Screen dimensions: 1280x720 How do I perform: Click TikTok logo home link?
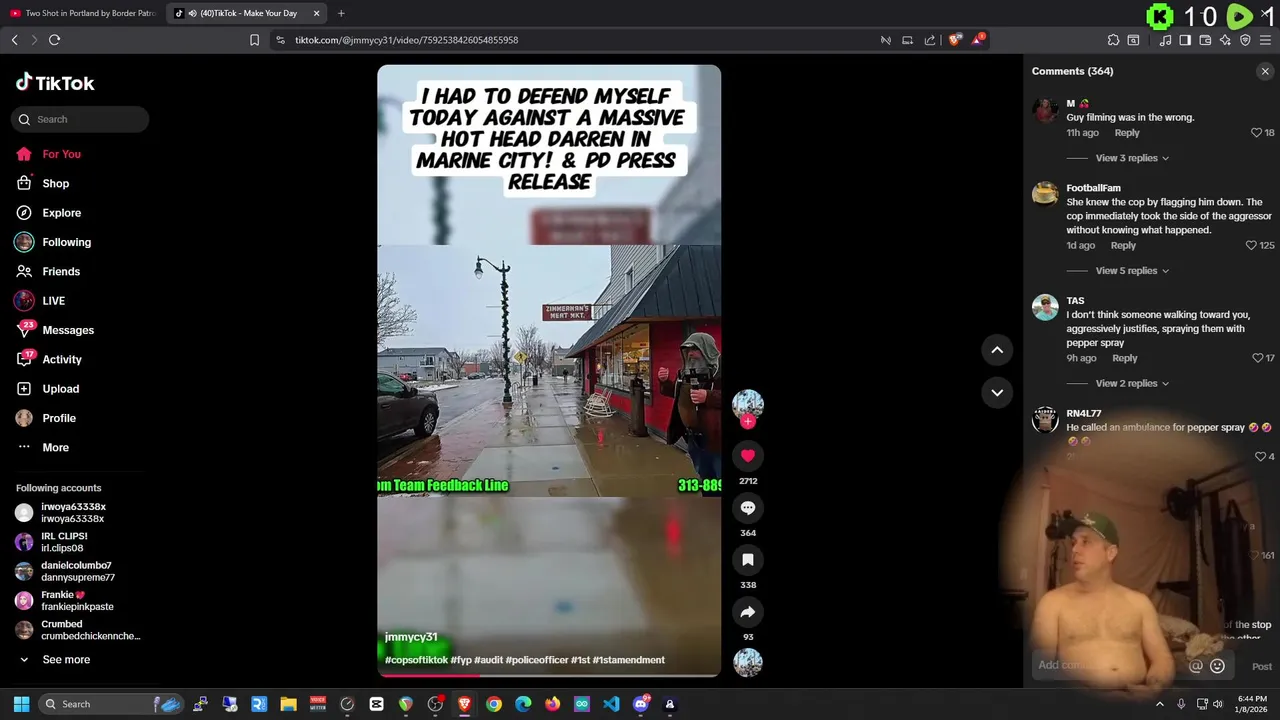pyautogui.click(x=55, y=83)
